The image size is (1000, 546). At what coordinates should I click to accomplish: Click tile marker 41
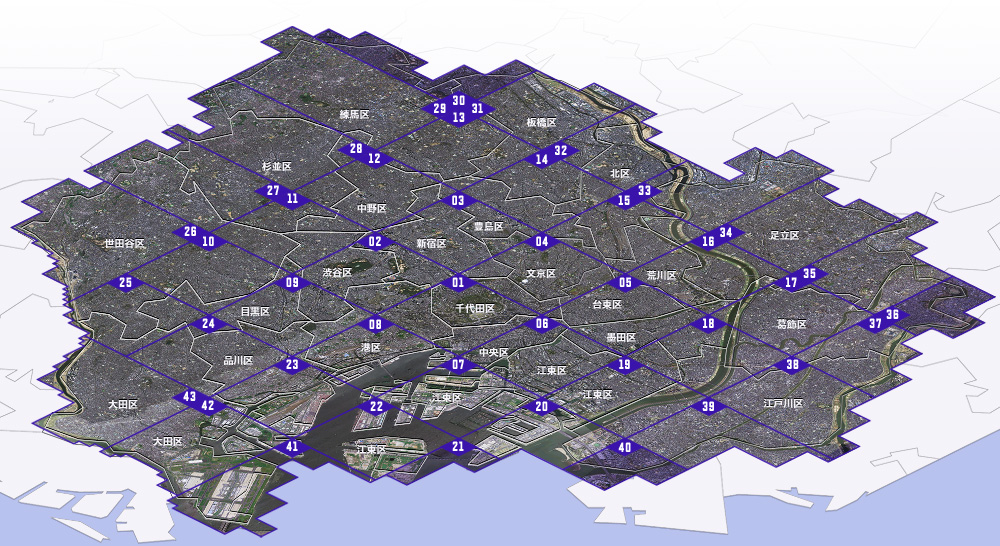tap(292, 446)
